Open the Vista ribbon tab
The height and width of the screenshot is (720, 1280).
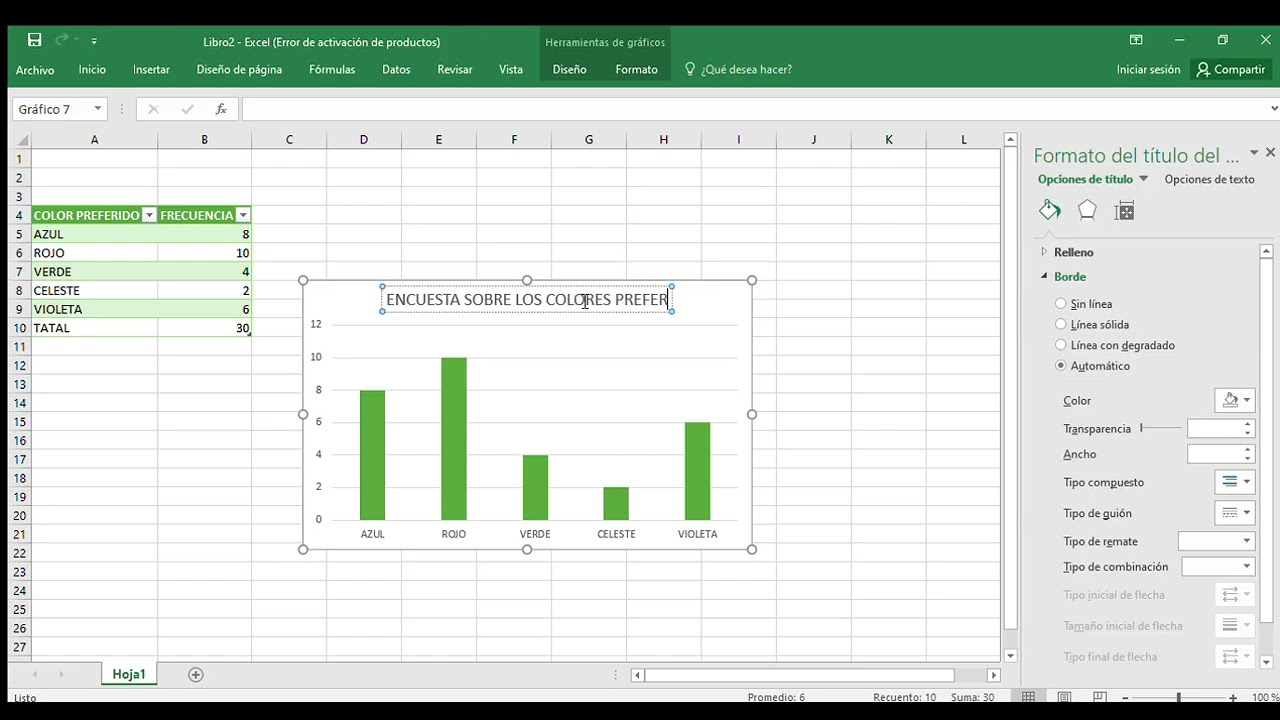point(511,70)
